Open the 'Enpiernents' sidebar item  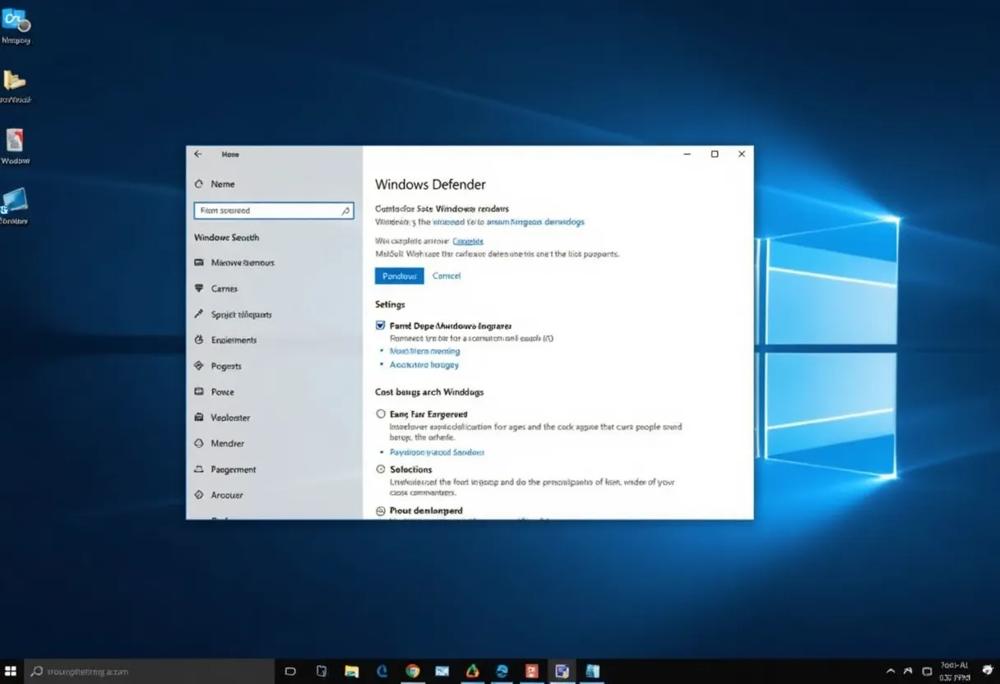225,340
